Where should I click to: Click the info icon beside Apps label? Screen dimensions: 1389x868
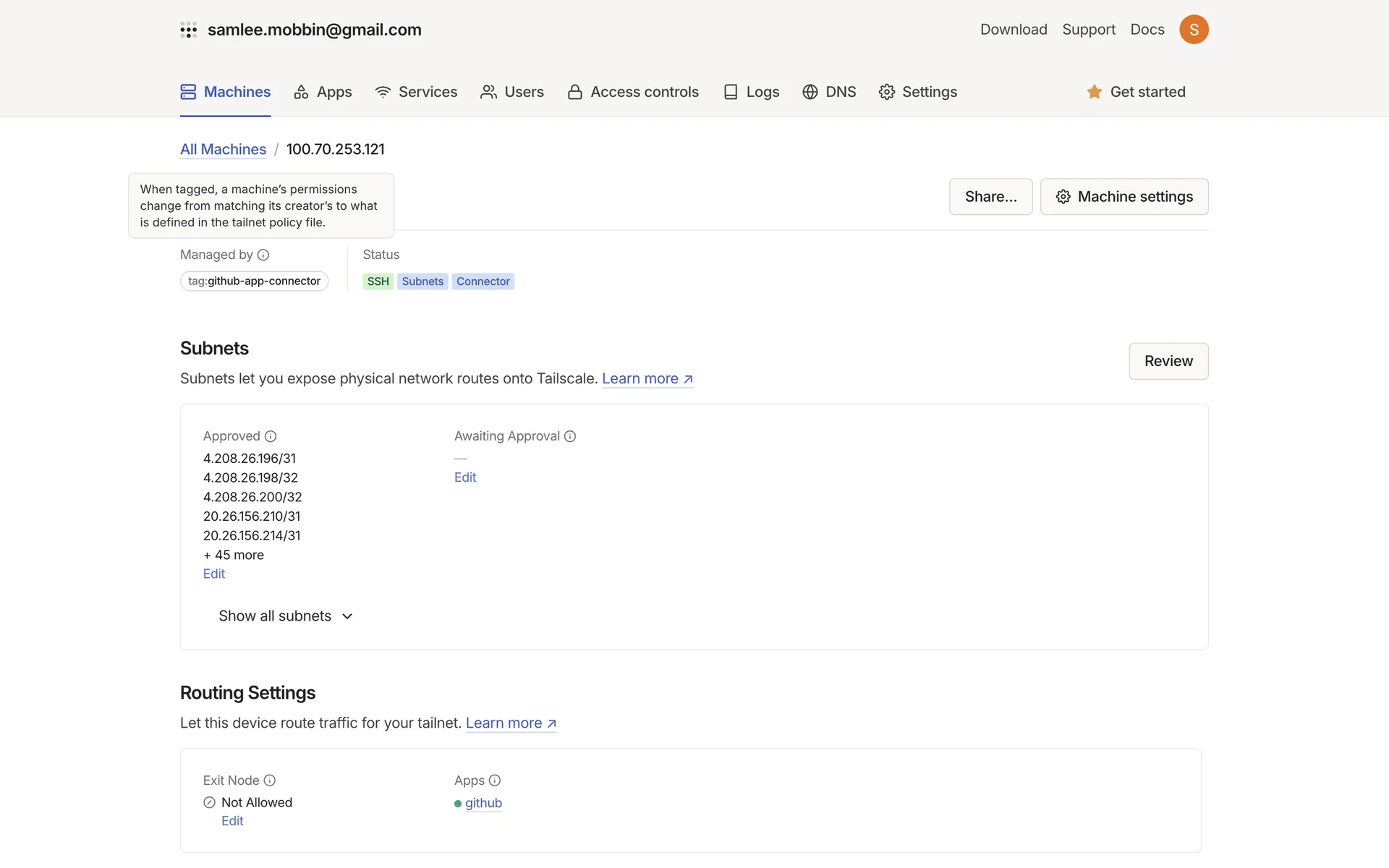(x=495, y=780)
